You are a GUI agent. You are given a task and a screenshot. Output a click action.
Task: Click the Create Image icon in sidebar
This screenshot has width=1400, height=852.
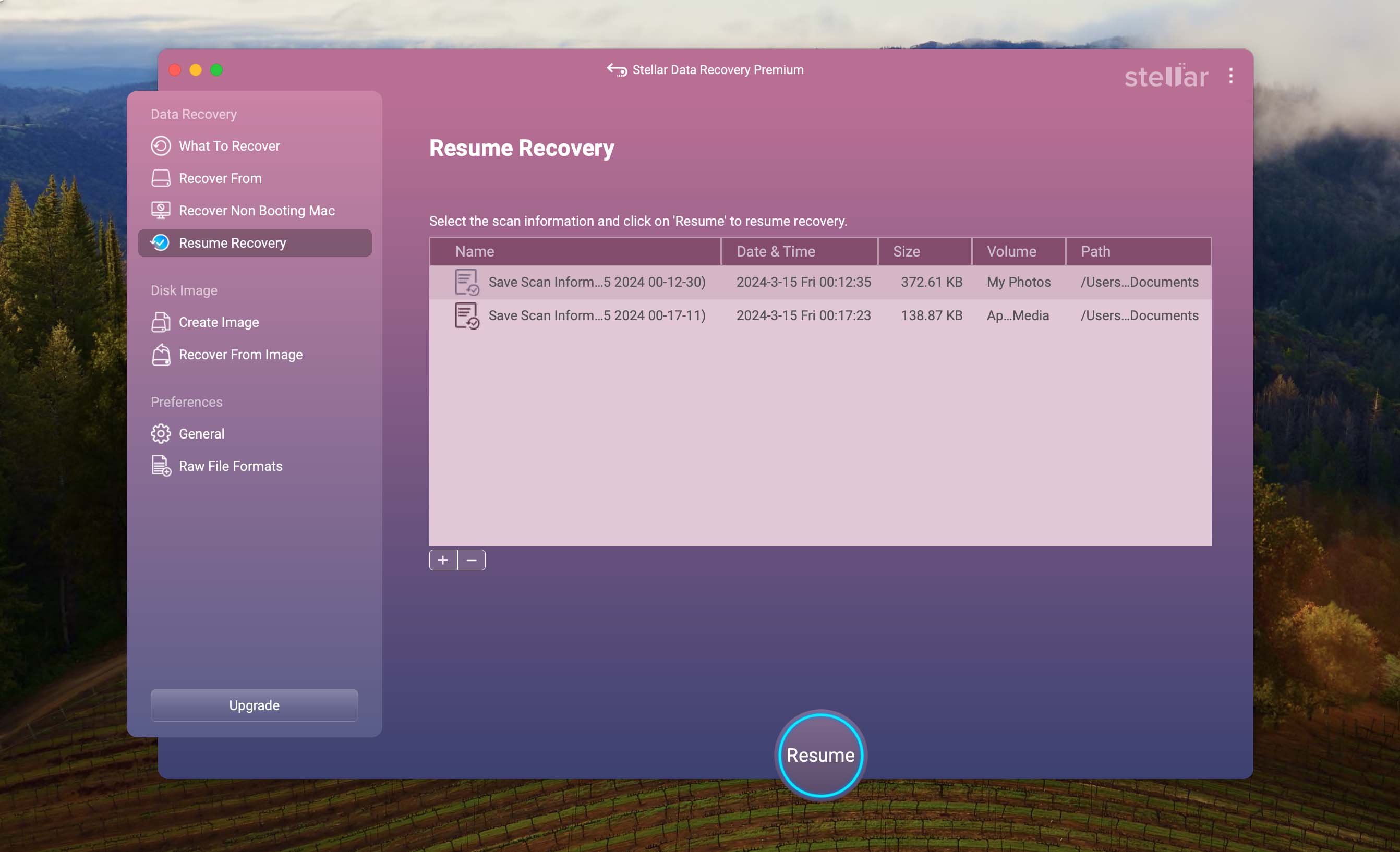161,322
